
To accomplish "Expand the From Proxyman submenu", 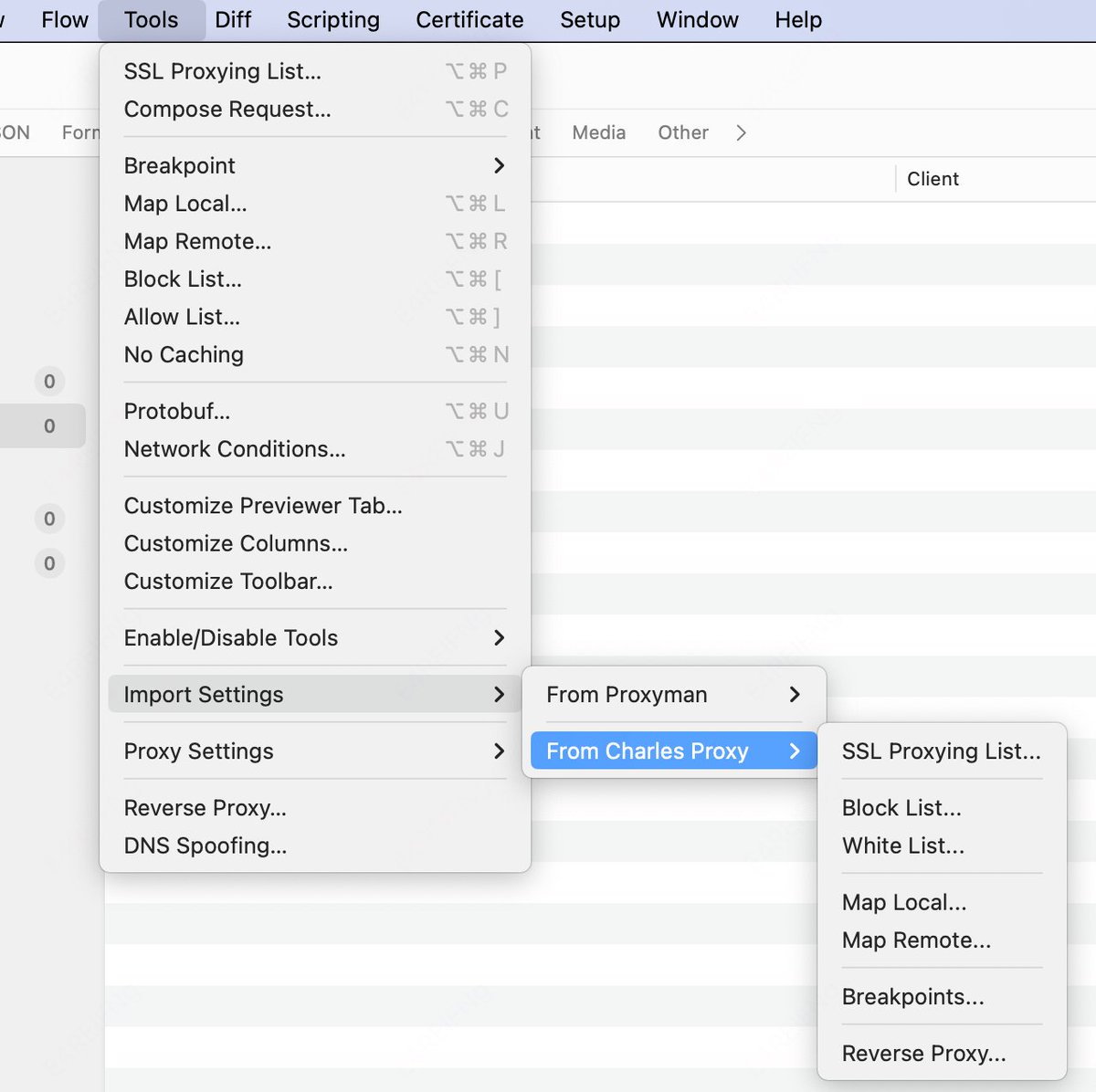I will coord(674,695).
